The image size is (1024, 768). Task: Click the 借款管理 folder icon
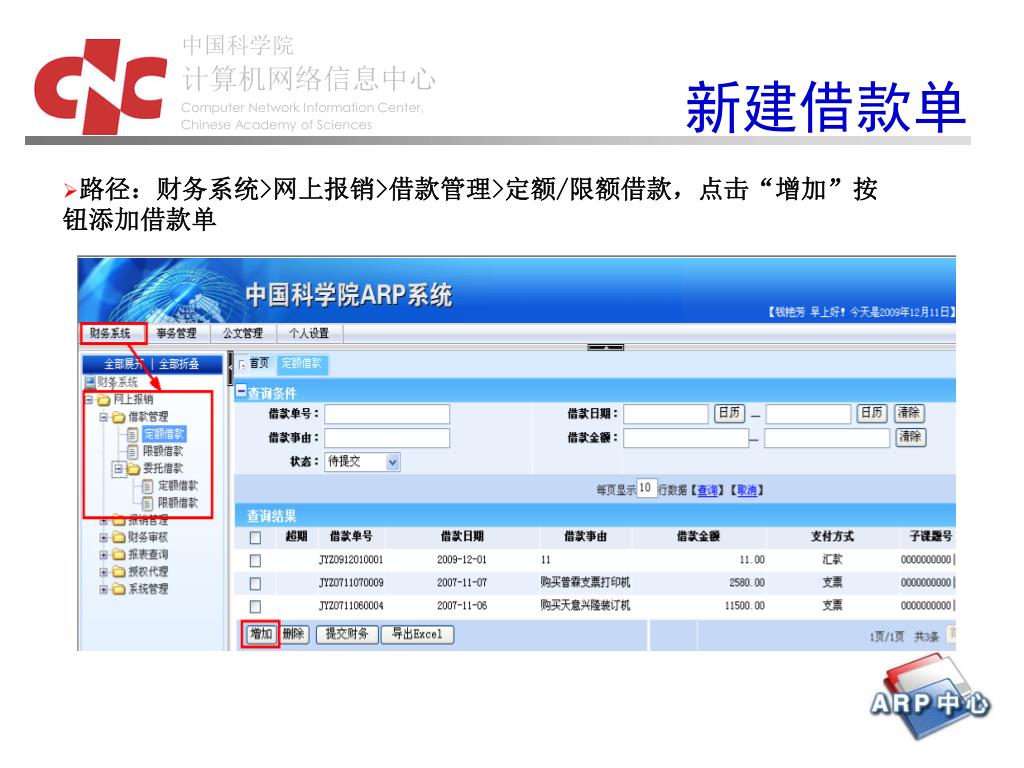click(x=118, y=417)
